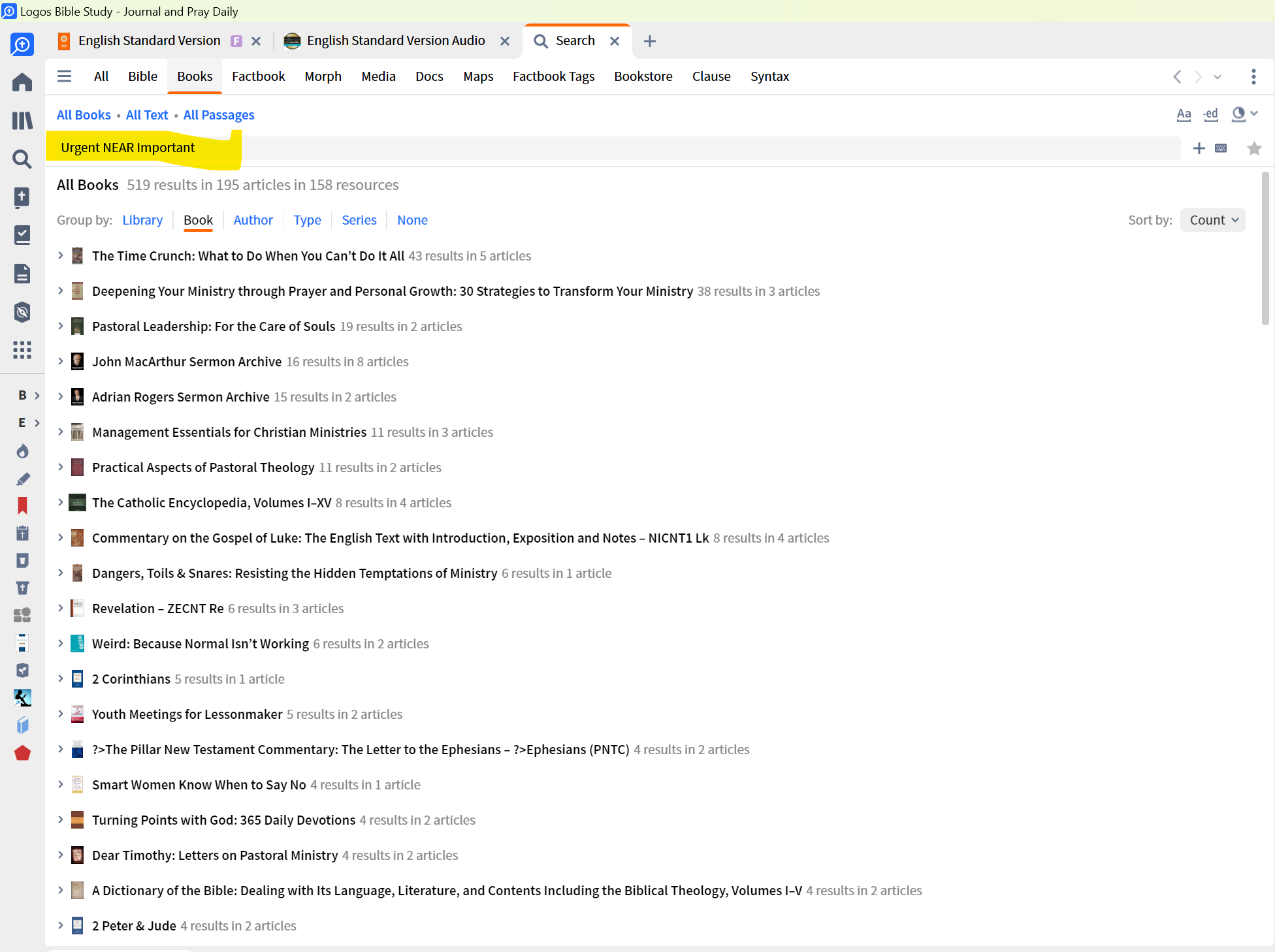Open the Bible cross book icon

(x=22, y=197)
